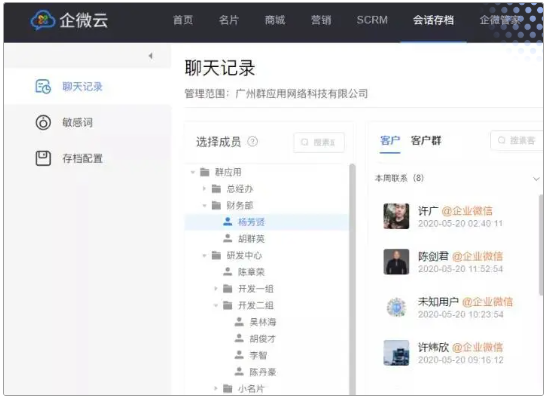548x399 pixels.
Task: Open the 企微管家 nav item
Action: coord(500,20)
